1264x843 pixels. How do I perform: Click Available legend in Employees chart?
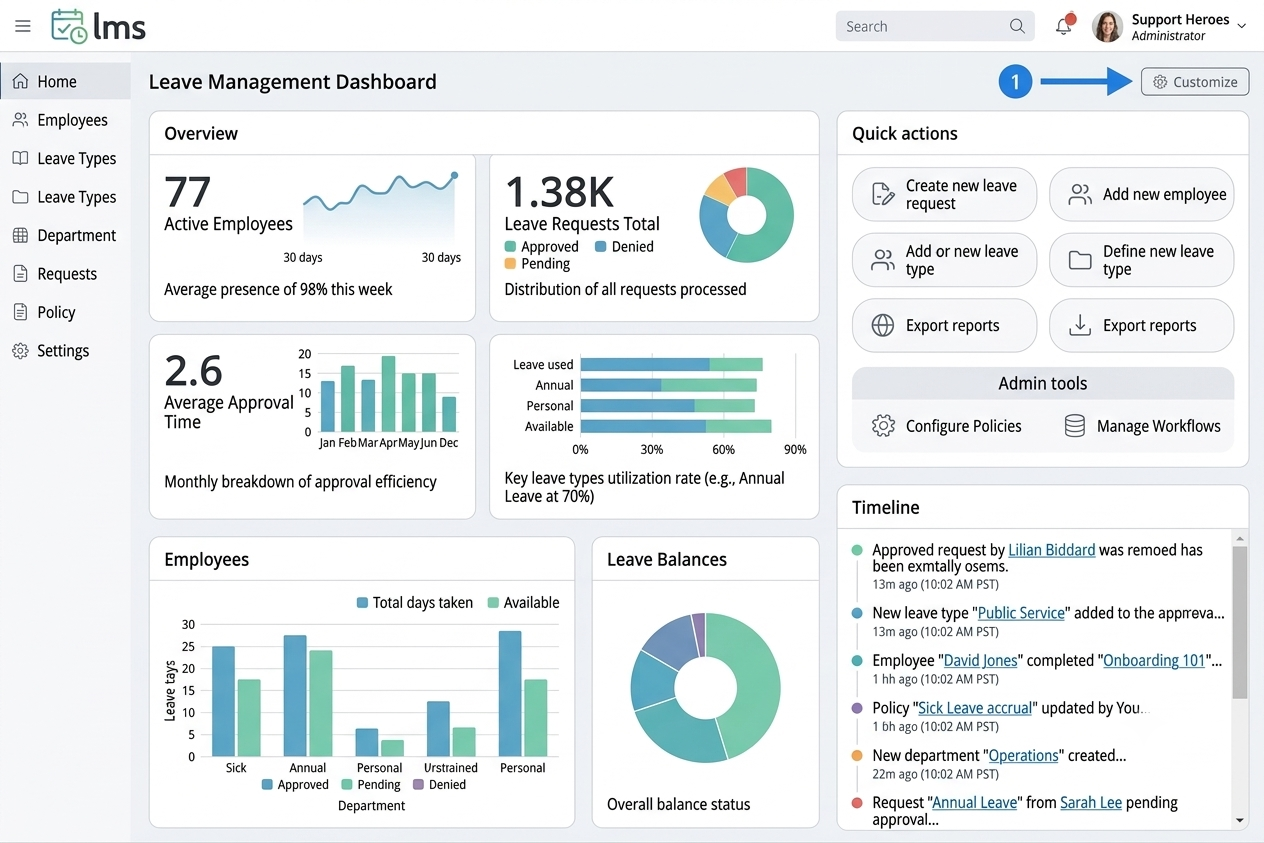523,603
